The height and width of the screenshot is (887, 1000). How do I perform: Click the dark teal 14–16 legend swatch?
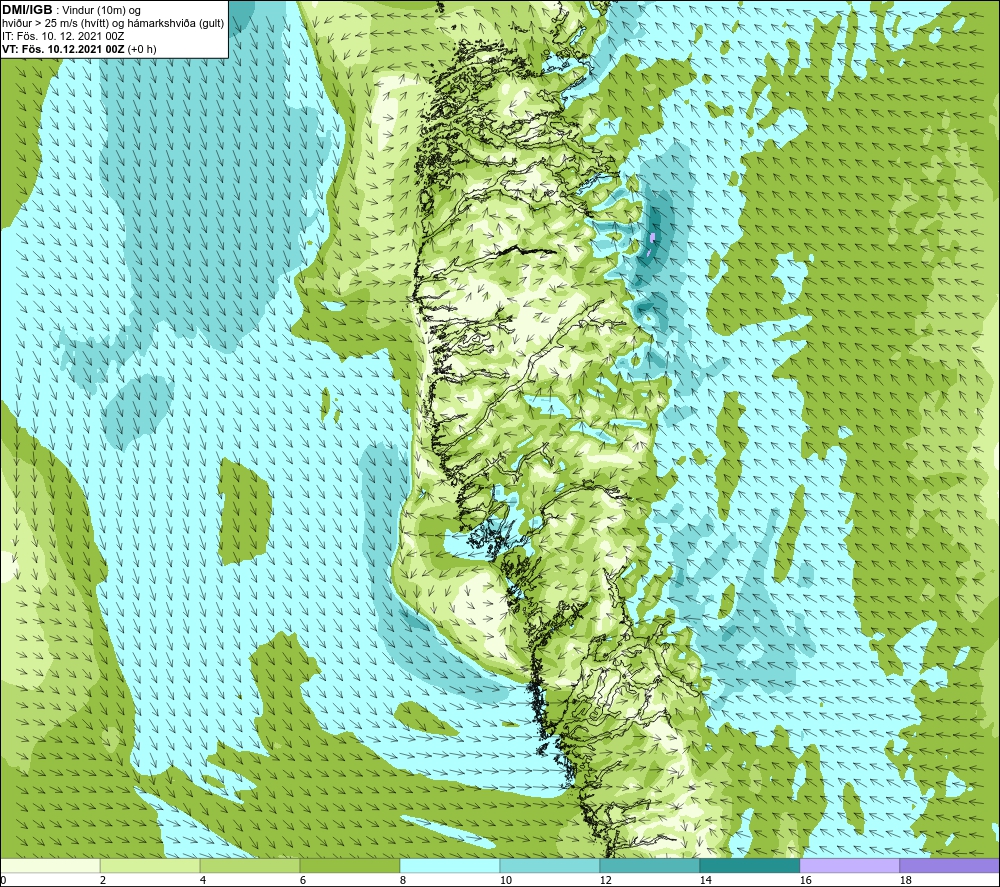point(749,865)
